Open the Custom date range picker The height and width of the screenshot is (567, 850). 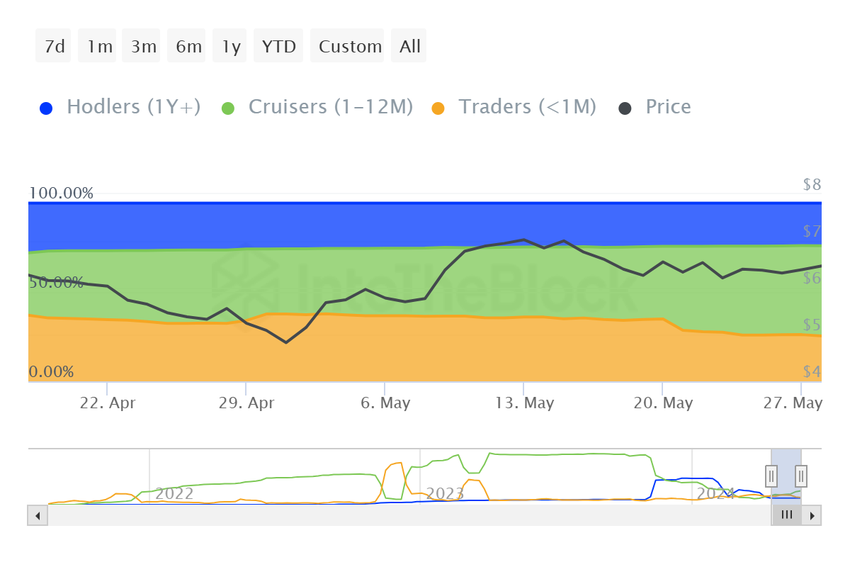350,46
